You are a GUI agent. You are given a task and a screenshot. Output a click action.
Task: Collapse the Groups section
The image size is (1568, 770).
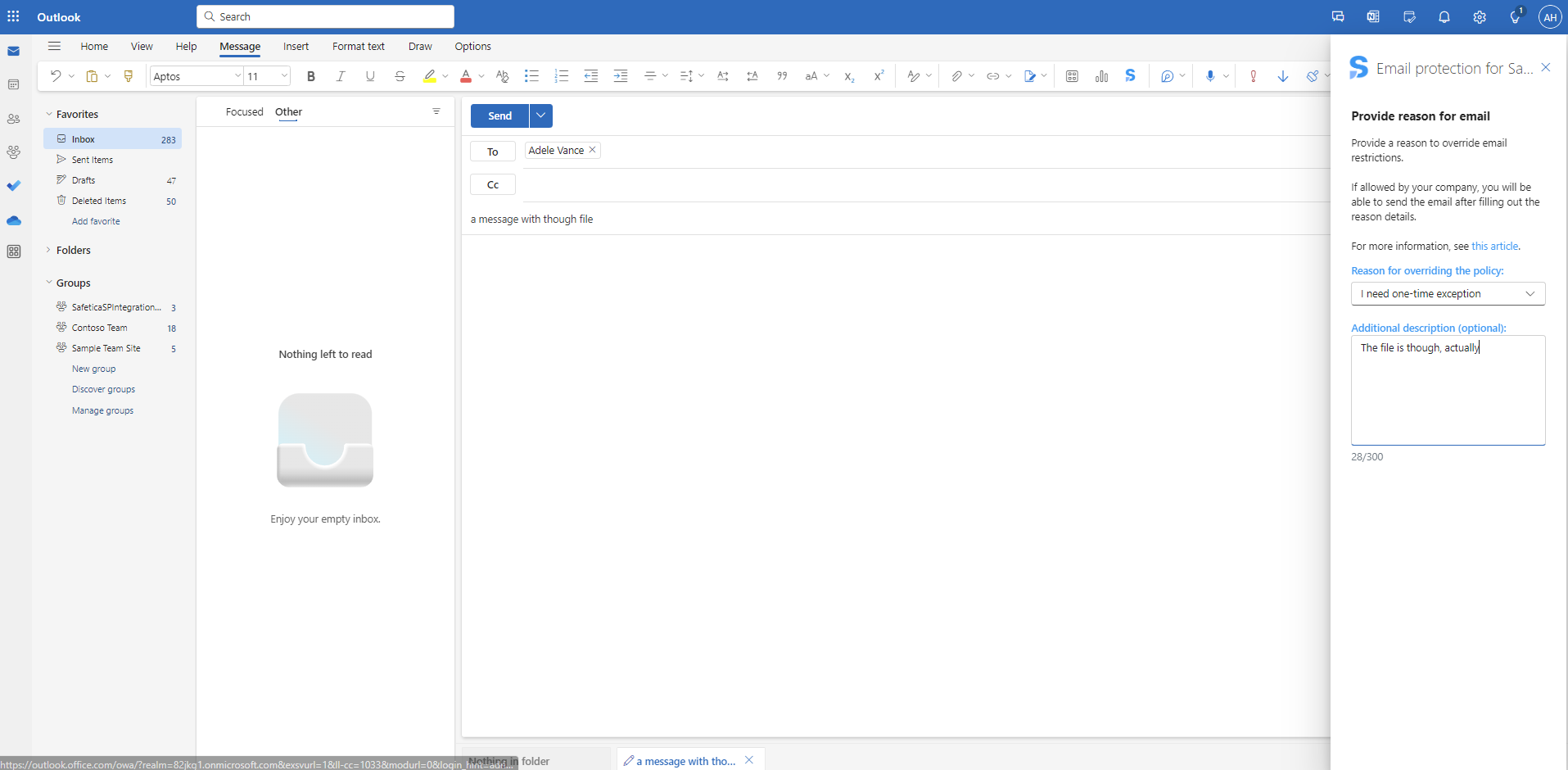click(x=49, y=283)
